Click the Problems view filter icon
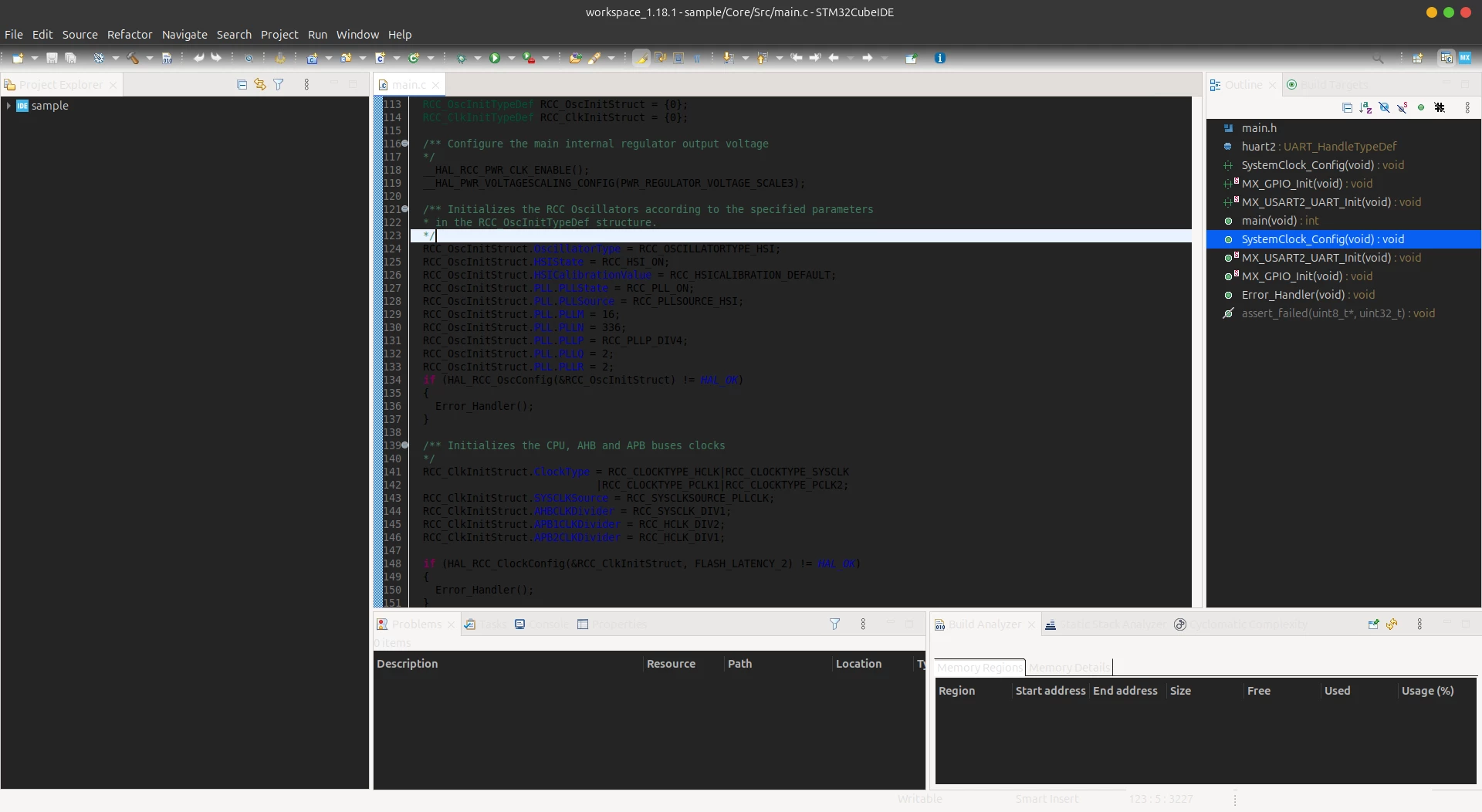This screenshot has height=812, width=1482. coord(834,624)
